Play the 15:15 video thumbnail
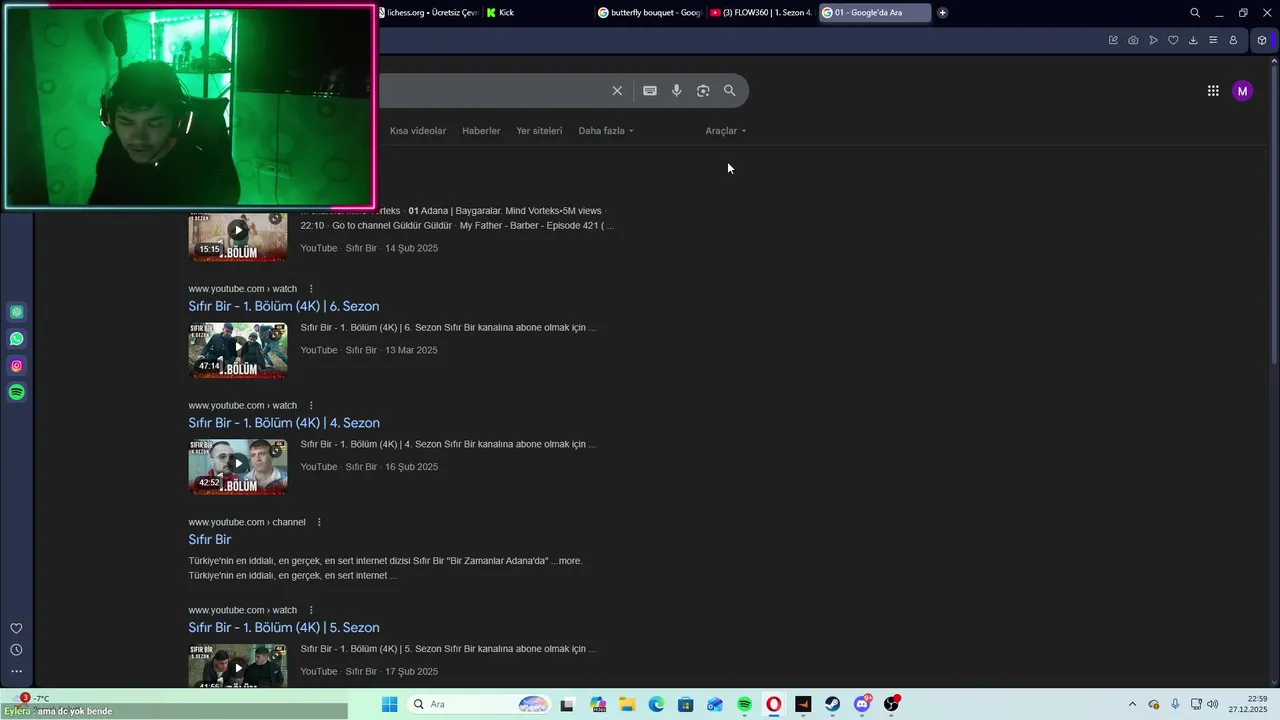This screenshot has width=1280, height=720. [x=238, y=237]
